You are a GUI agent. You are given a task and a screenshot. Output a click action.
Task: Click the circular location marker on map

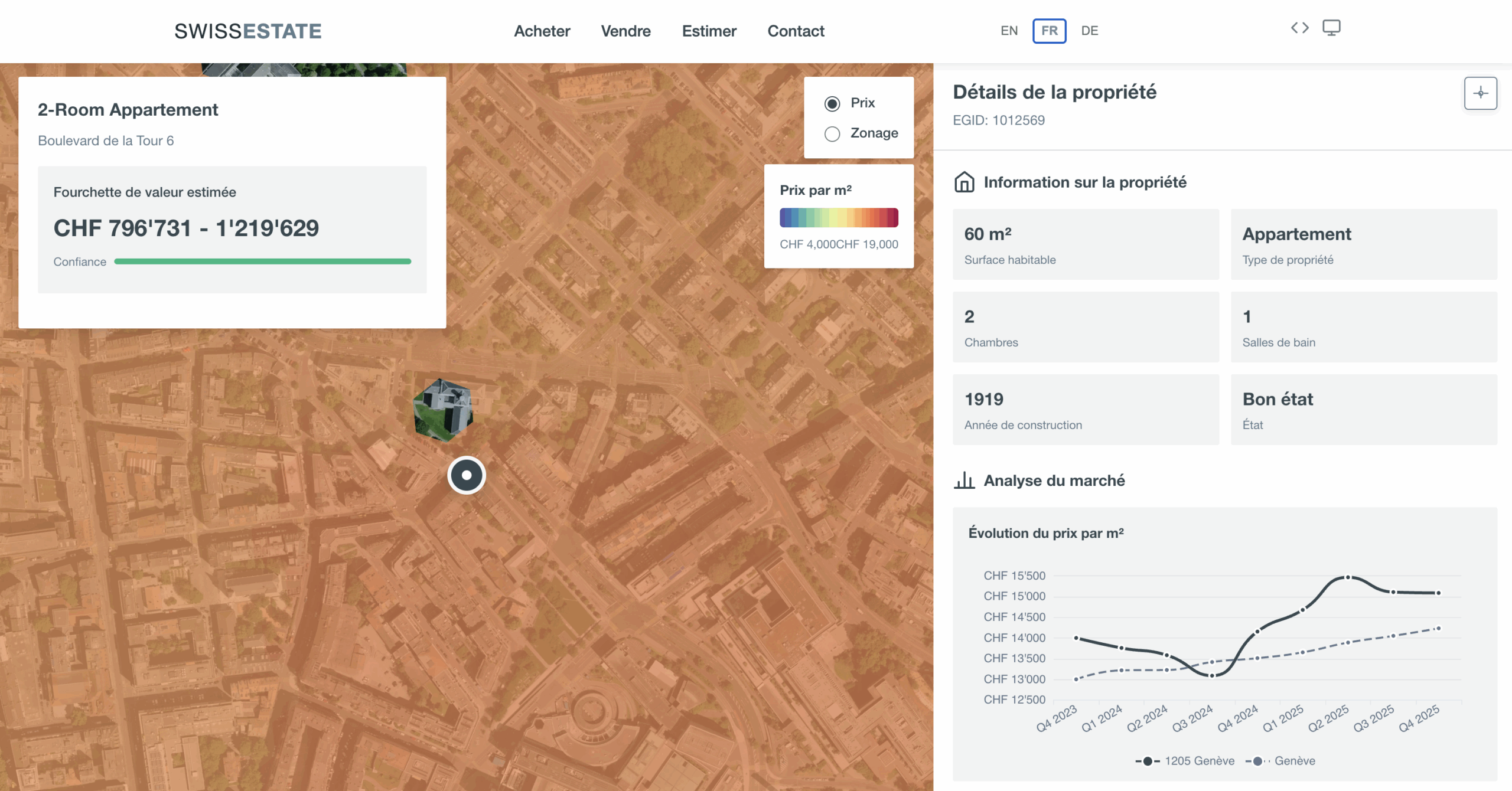coord(467,475)
